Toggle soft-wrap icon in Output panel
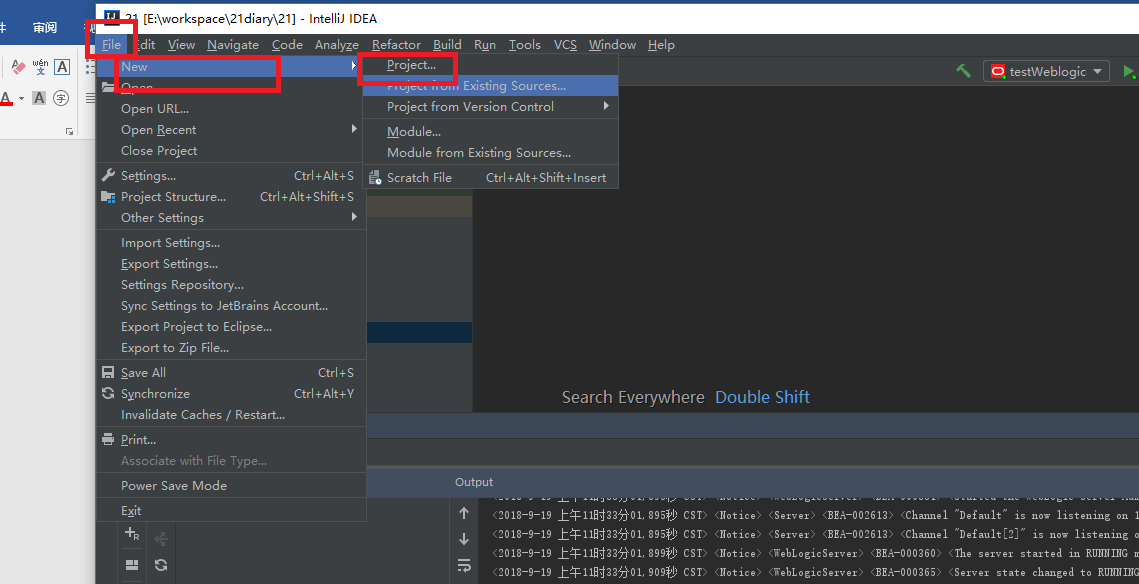This screenshot has width=1139, height=584. point(464,564)
